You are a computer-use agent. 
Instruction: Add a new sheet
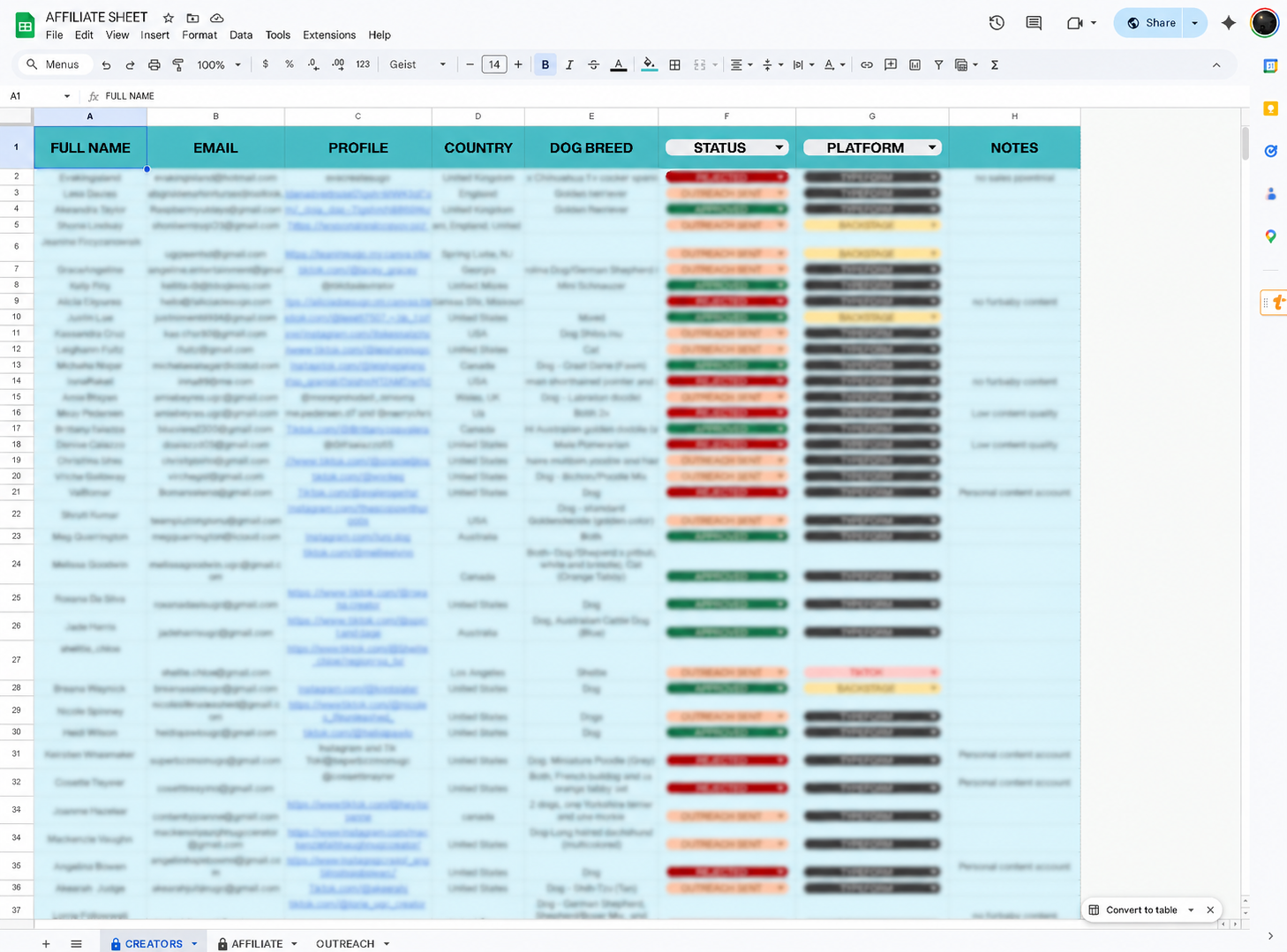(46, 943)
